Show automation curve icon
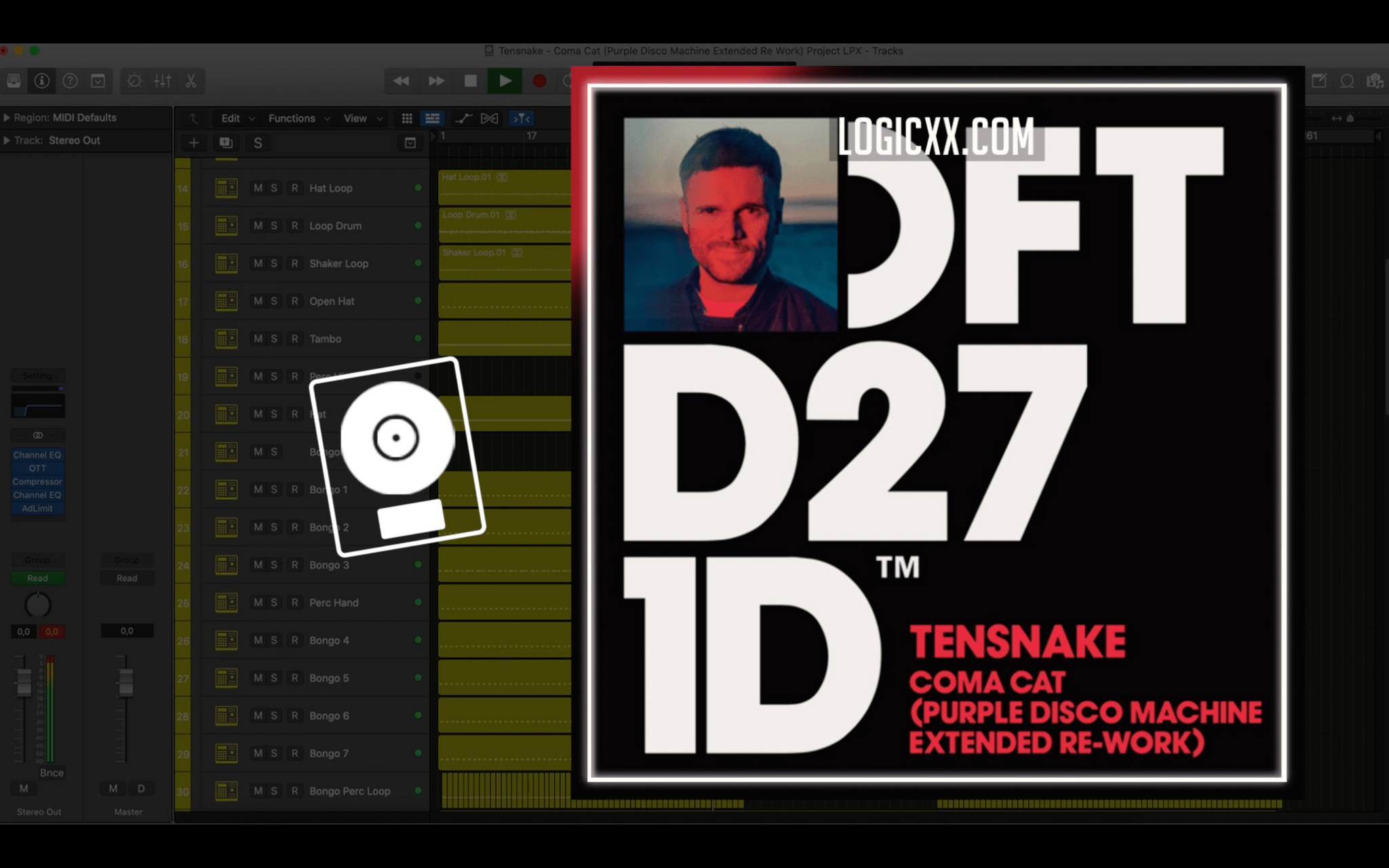Viewport: 1389px width, 868px height. tap(463, 119)
